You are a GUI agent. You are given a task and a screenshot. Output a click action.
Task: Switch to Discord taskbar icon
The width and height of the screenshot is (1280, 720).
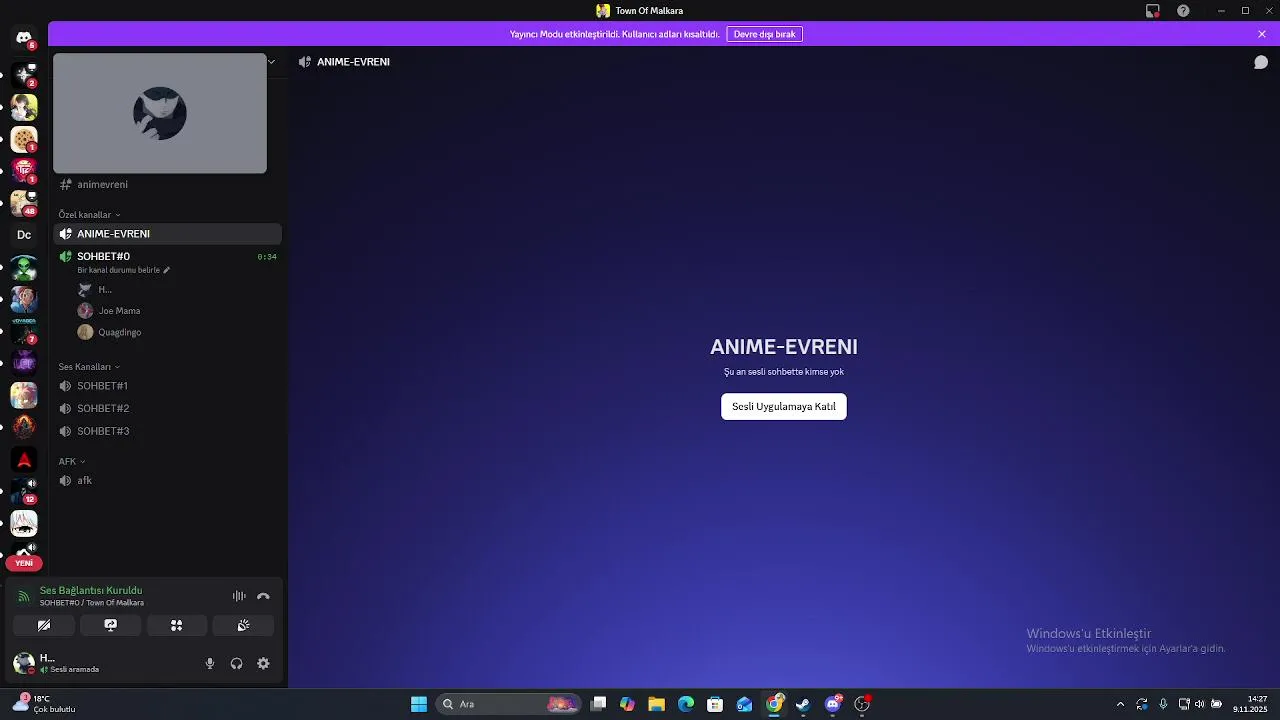click(x=833, y=704)
